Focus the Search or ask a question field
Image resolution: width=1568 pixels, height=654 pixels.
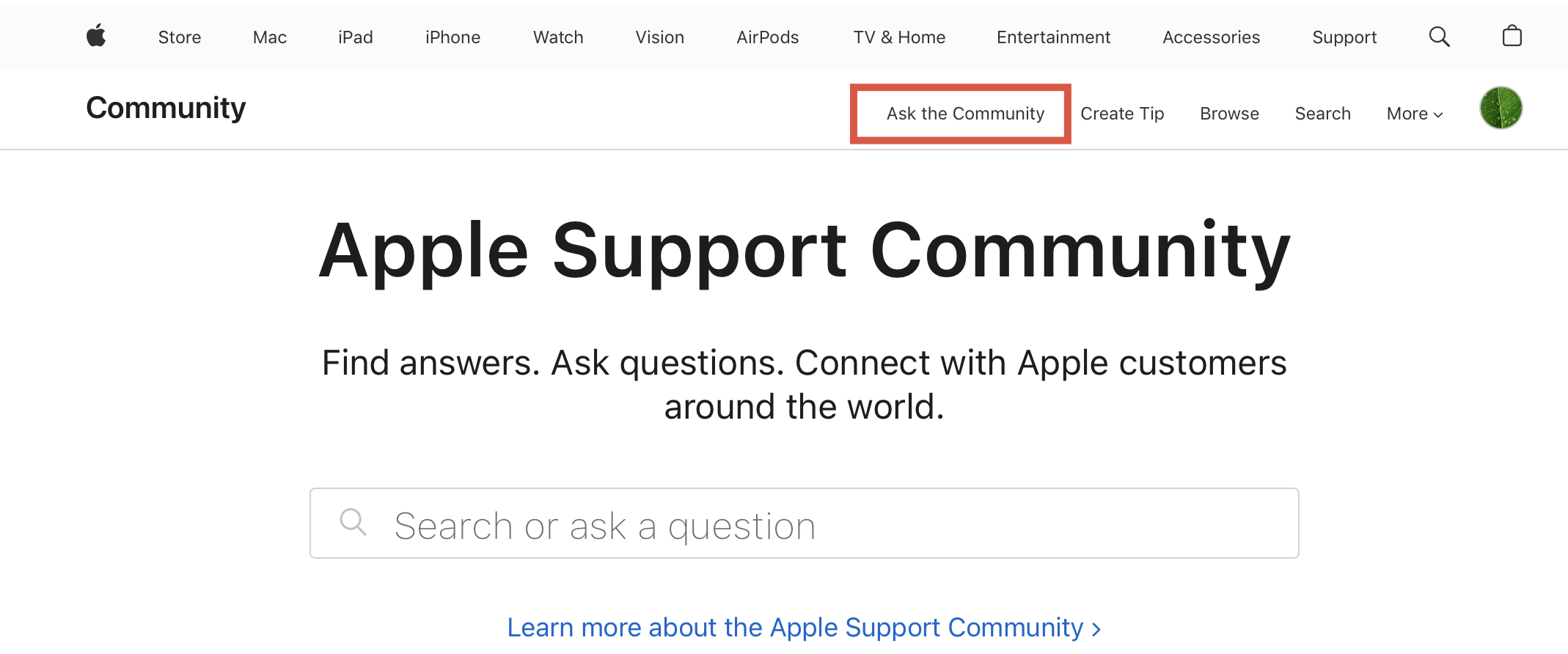[x=821, y=524]
